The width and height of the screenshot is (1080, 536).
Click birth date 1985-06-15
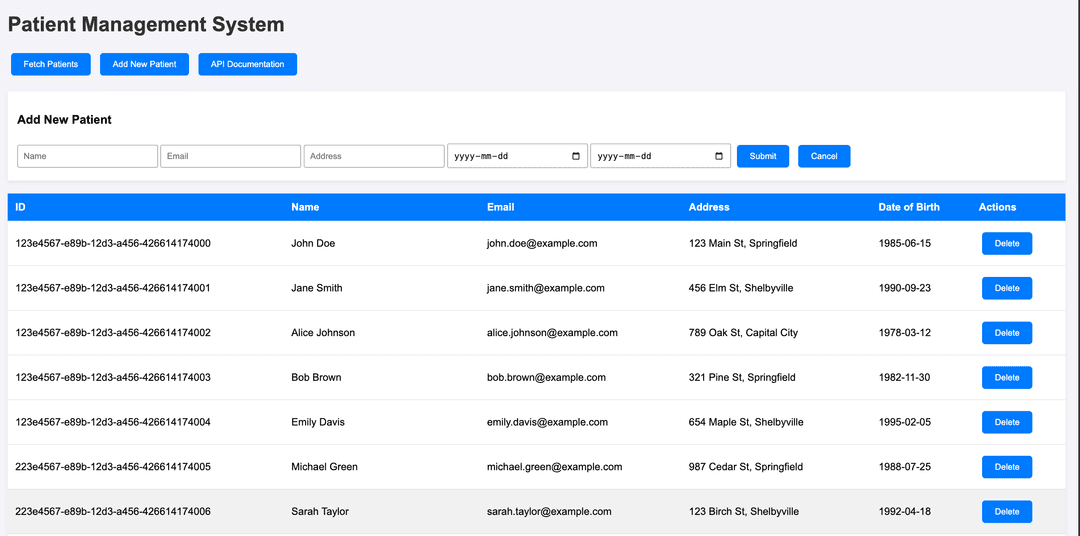[904, 243]
